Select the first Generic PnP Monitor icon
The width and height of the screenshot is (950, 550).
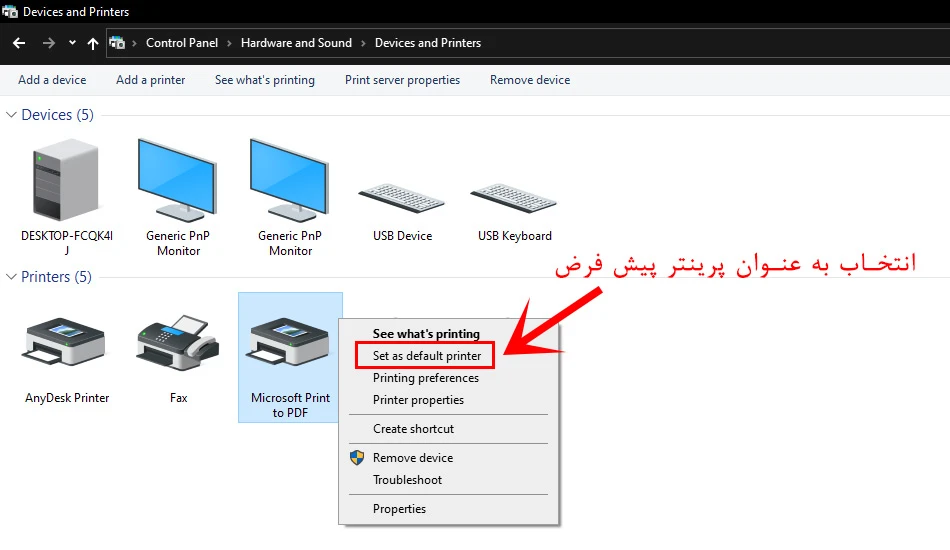tap(178, 180)
